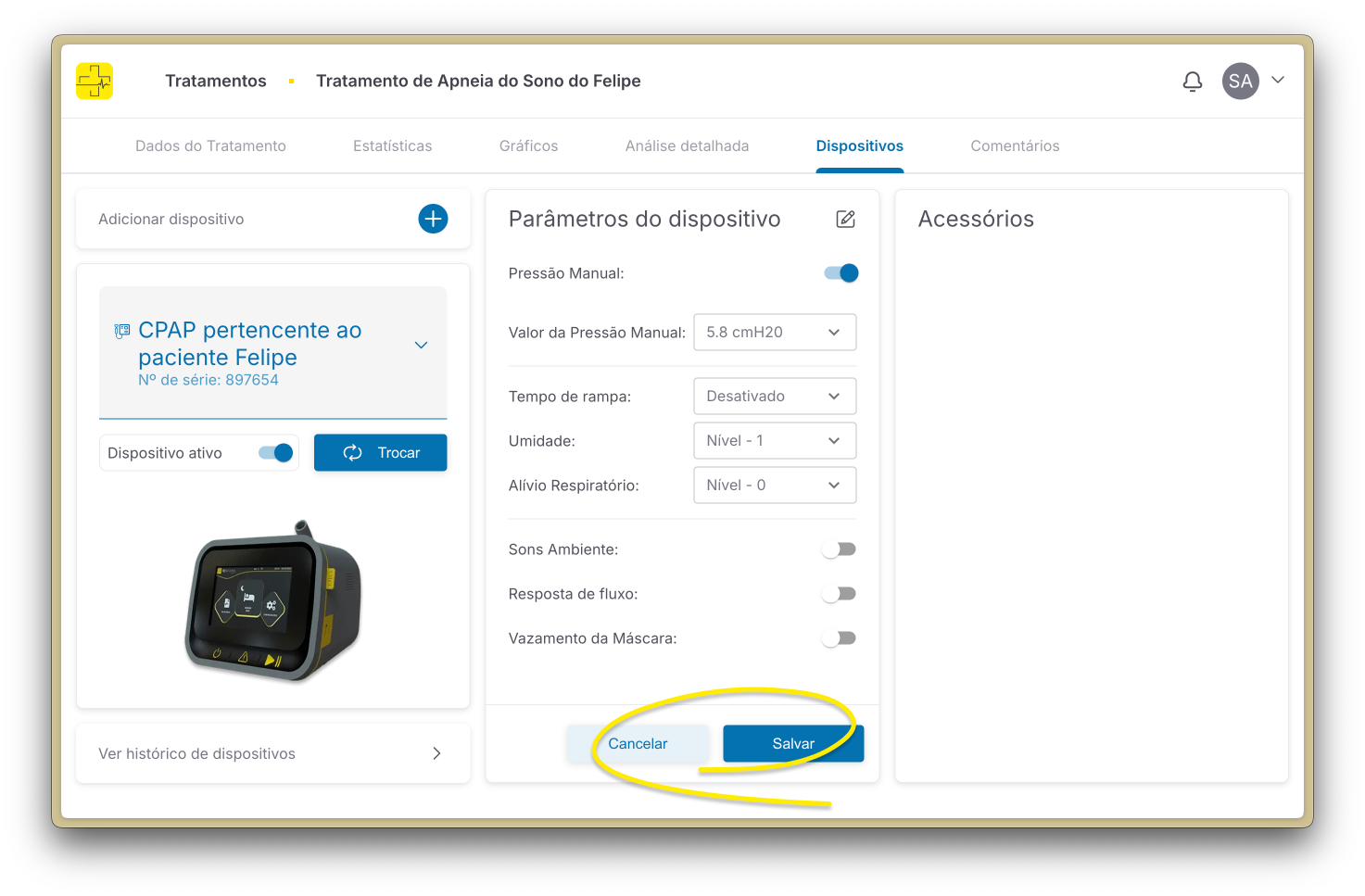Image resolution: width=1365 pixels, height=896 pixels.
Task: Click the Salvar button
Action: (x=793, y=743)
